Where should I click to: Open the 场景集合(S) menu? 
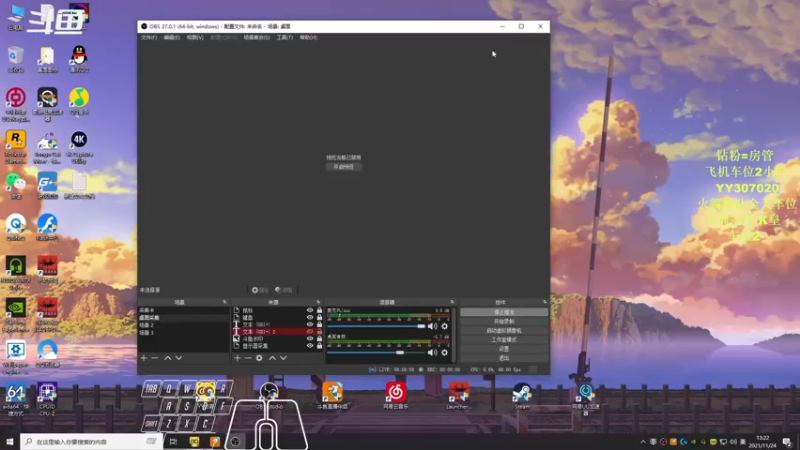[257, 37]
